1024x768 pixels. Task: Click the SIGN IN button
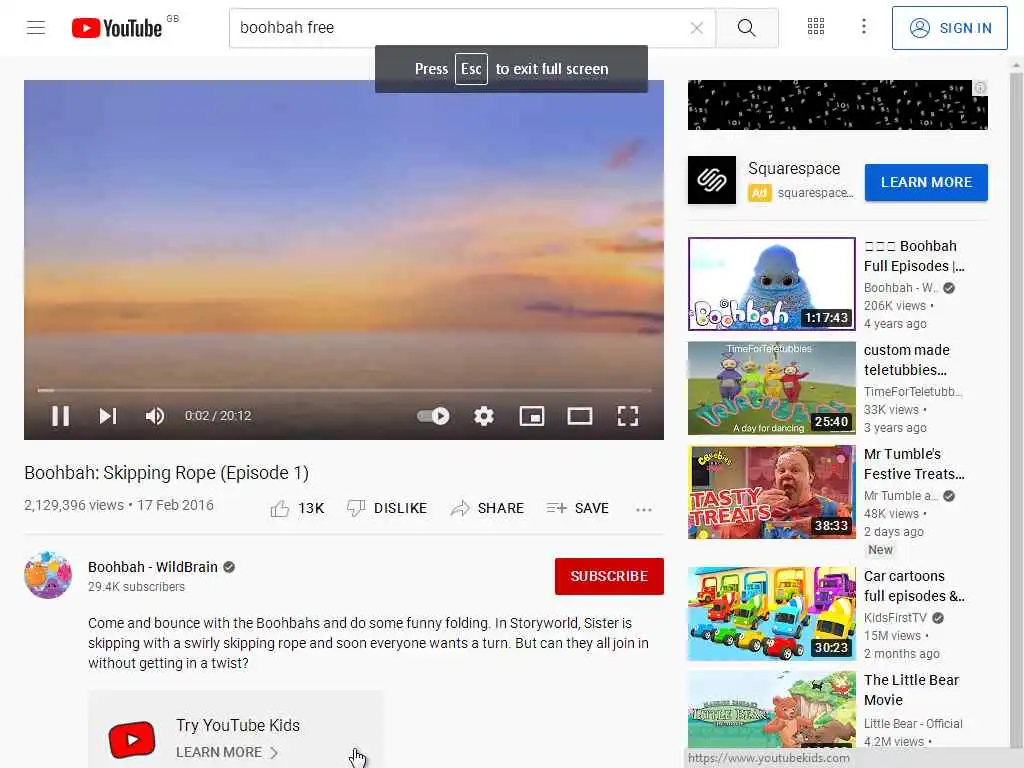950,28
